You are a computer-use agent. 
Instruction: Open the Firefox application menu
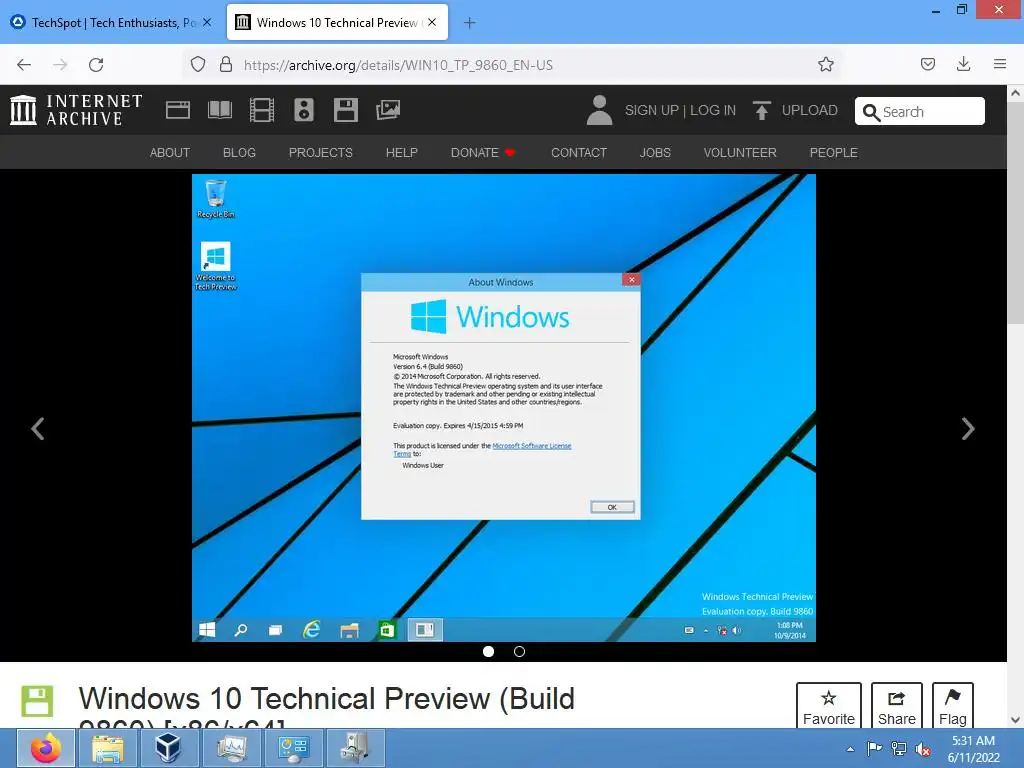[999, 64]
